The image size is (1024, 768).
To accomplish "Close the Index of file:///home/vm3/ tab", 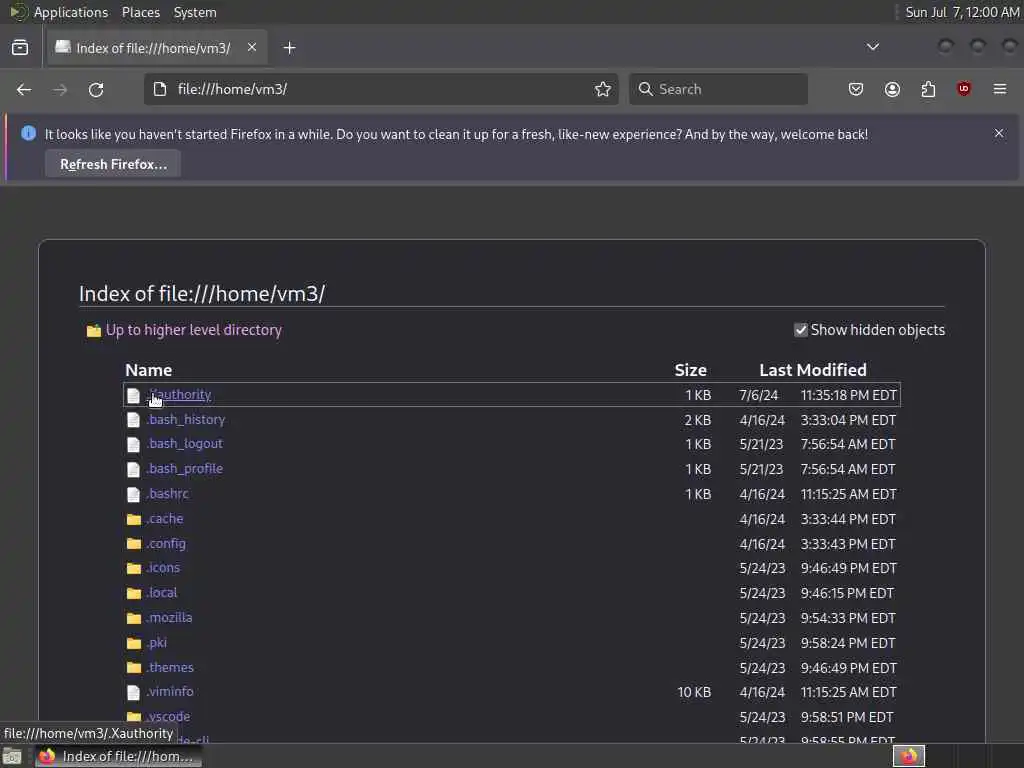I will pyautogui.click(x=252, y=47).
